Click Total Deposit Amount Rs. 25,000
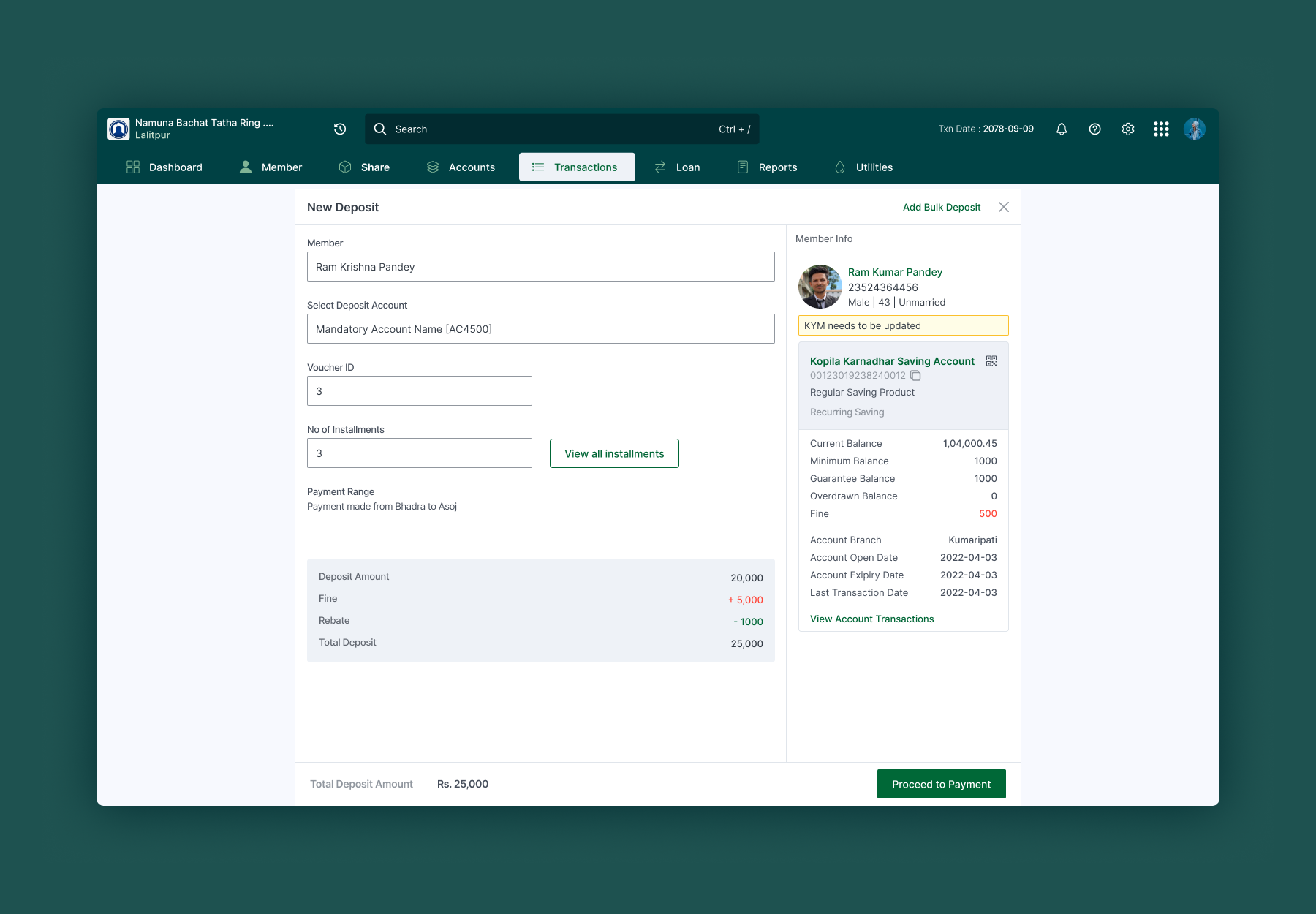The image size is (1316, 914). 399,784
